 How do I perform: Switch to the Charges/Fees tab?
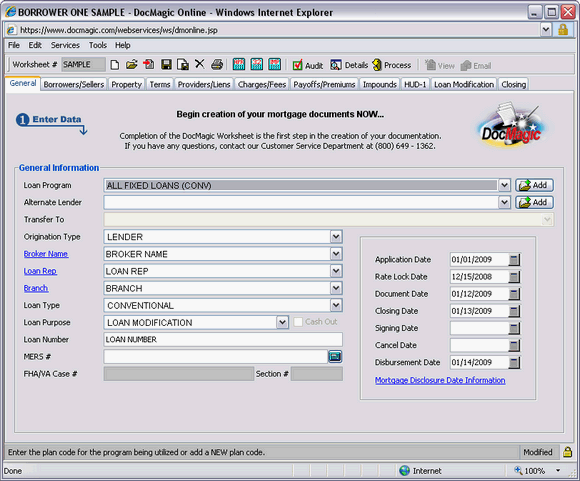point(262,84)
